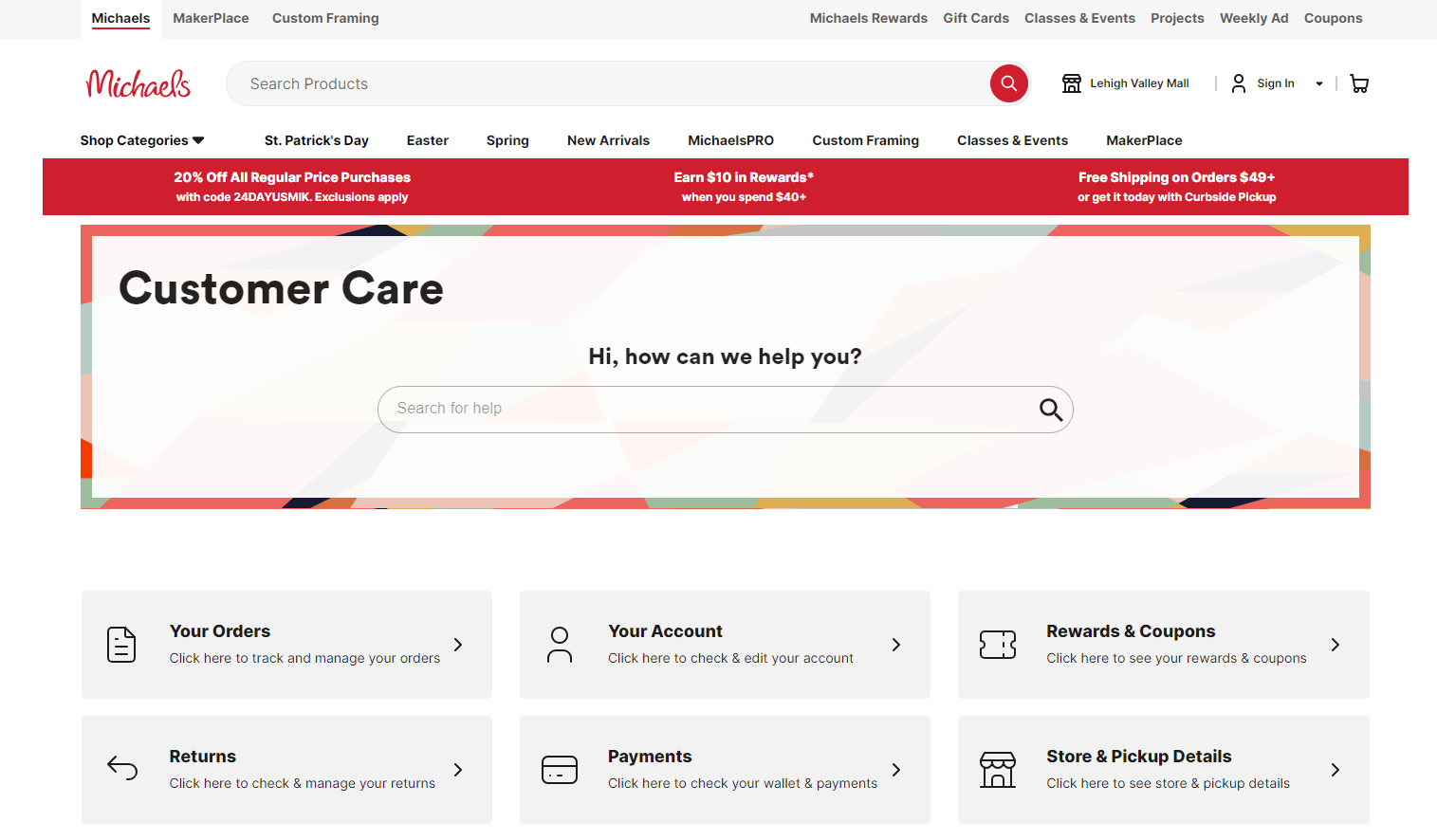This screenshot has width=1437, height=840.
Task: Click the storefront icon on Store & Pickup Details
Action: click(x=998, y=770)
